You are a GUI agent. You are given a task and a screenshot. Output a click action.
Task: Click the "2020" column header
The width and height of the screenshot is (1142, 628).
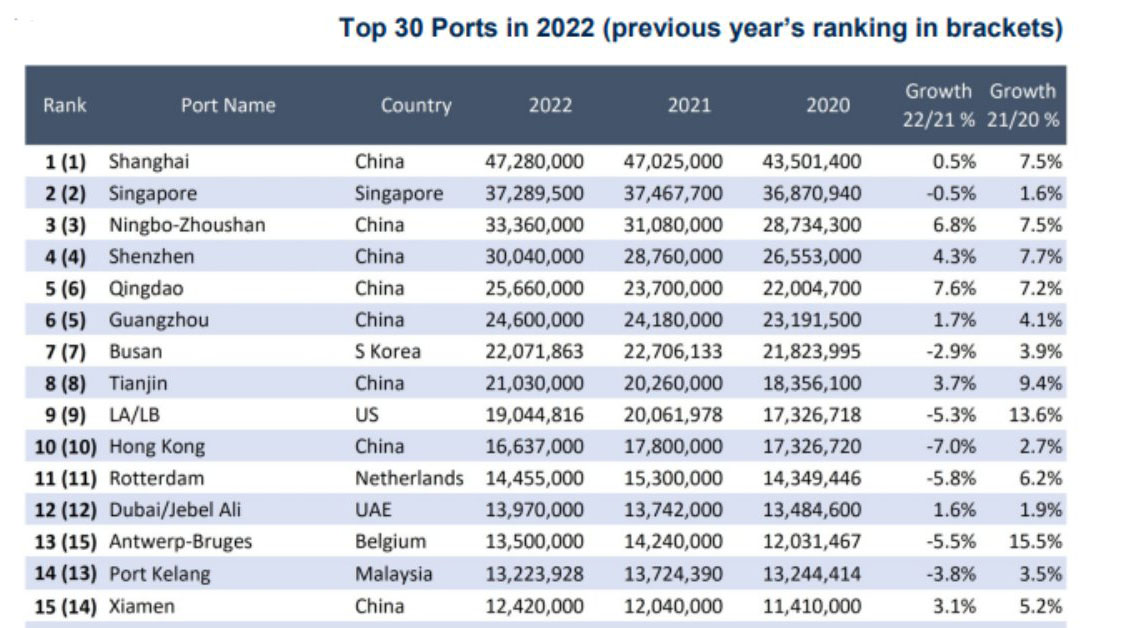pyautogui.click(x=827, y=106)
